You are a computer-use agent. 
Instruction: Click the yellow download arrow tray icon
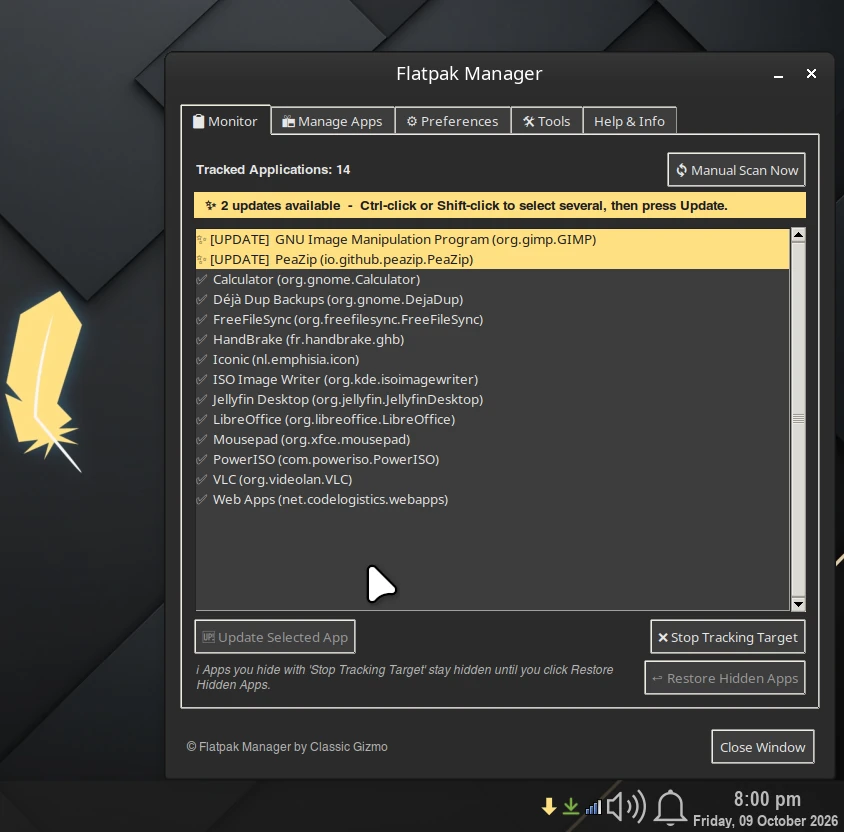tap(549, 806)
